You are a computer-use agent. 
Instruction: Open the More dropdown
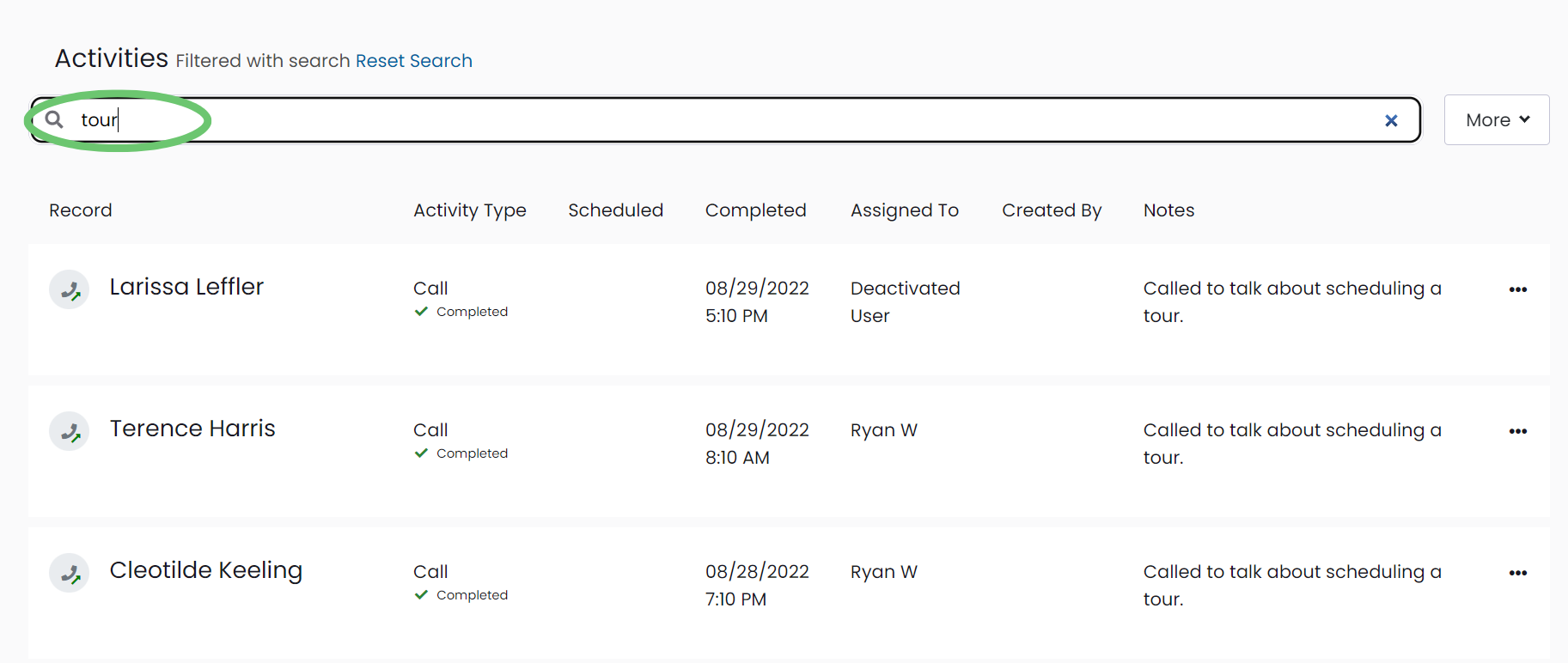tap(1497, 120)
